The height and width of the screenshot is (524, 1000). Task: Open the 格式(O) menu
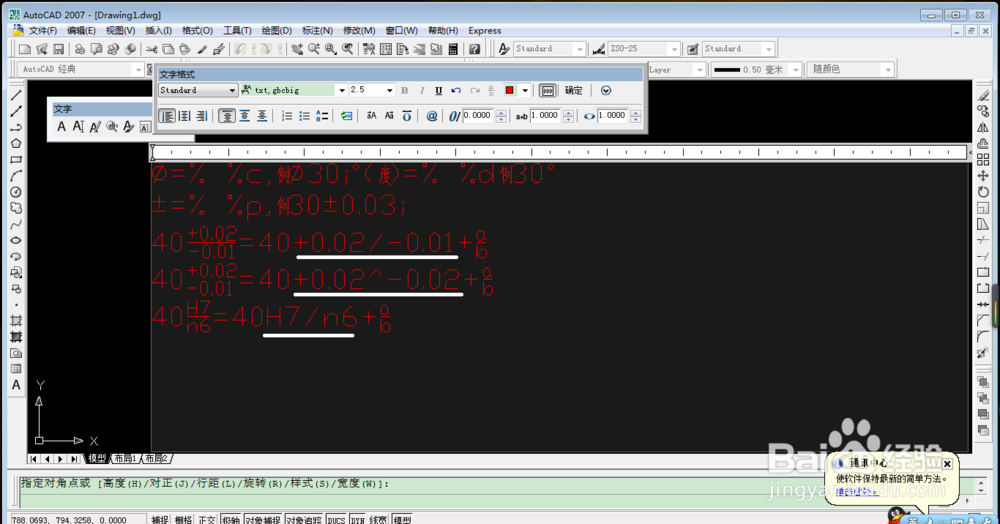[197, 31]
